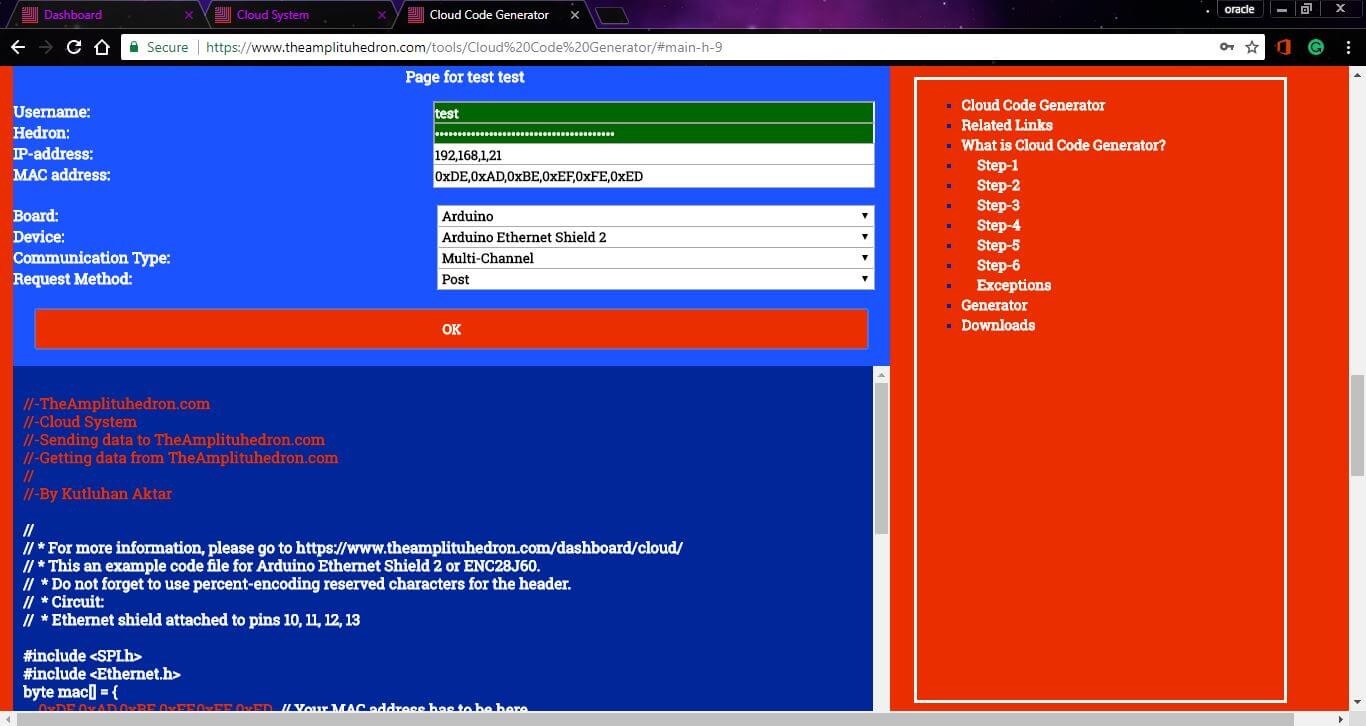Image resolution: width=1366 pixels, height=726 pixels.
Task: Go to Step-3 in the sidebar
Action: click(998, 205)
